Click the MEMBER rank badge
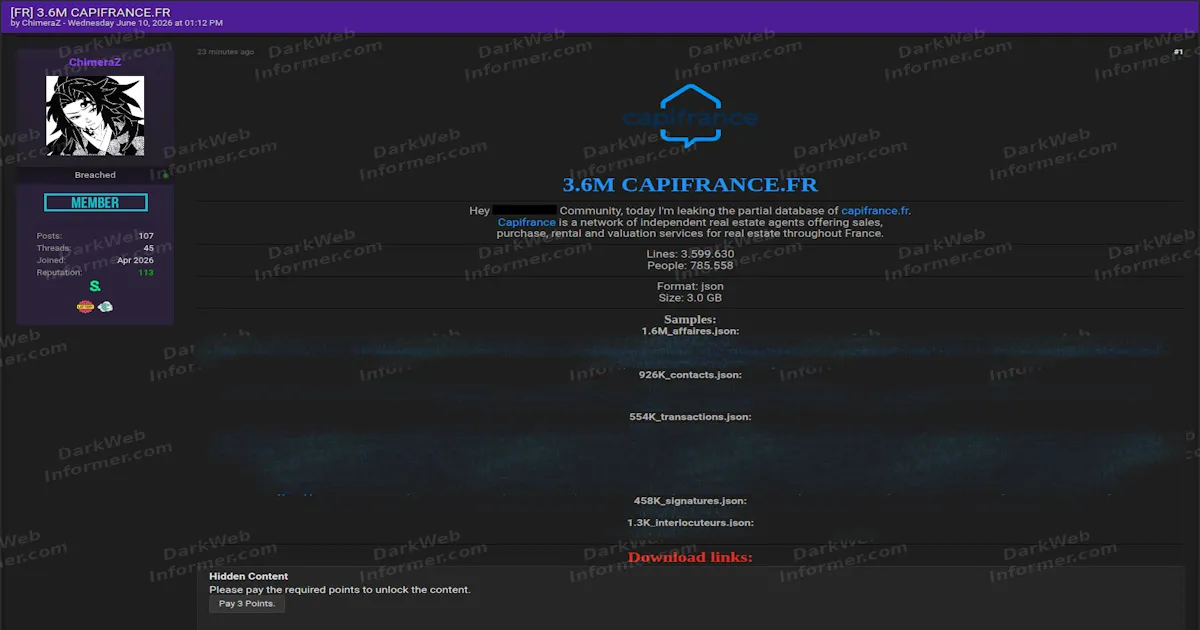This screenshot has width=1200, height=630. [95, 203]
